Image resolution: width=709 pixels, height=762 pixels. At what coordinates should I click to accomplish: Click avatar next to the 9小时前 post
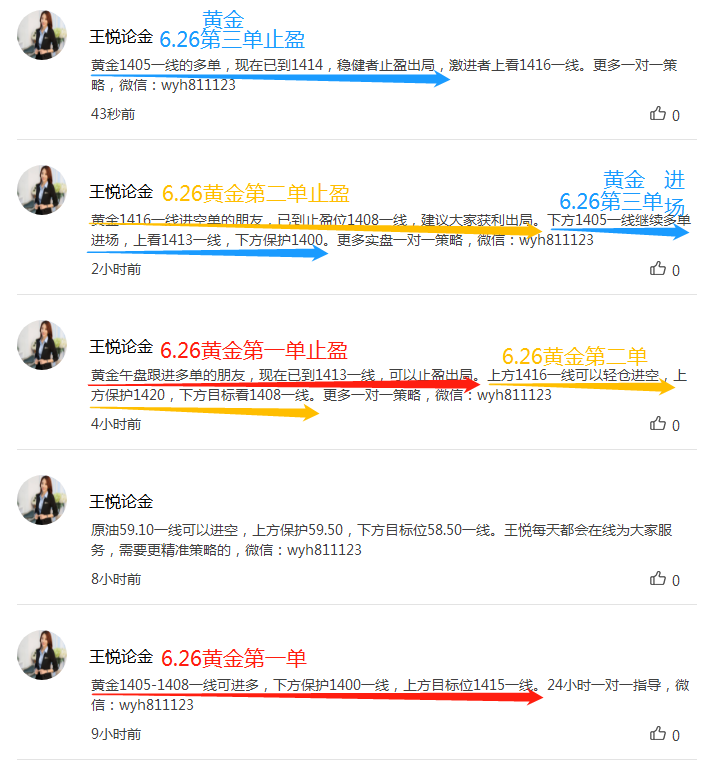42,655
